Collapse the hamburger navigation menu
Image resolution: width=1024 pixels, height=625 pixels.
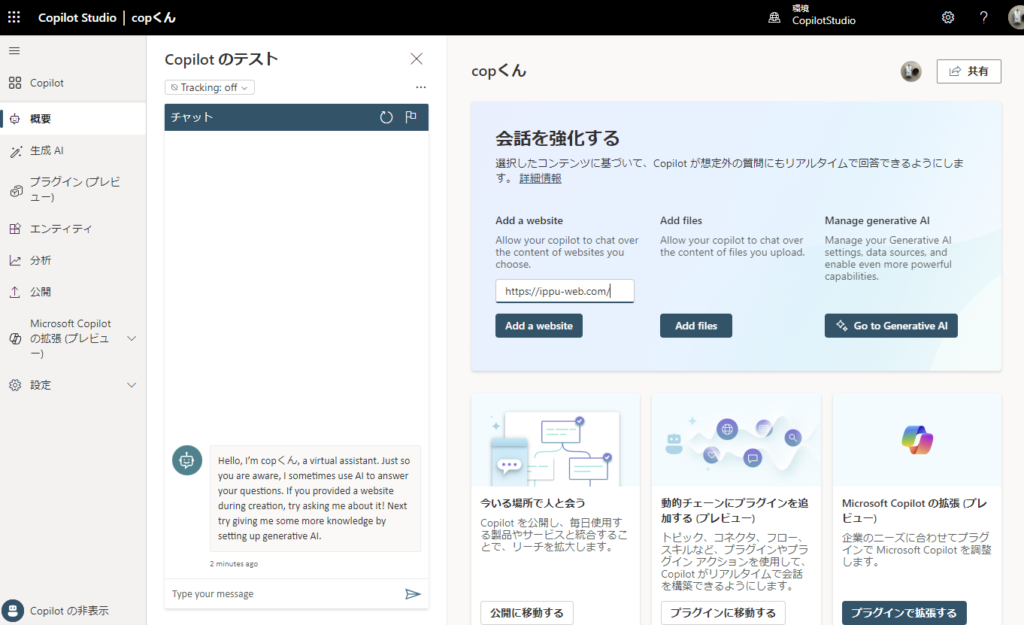[14, 50]
